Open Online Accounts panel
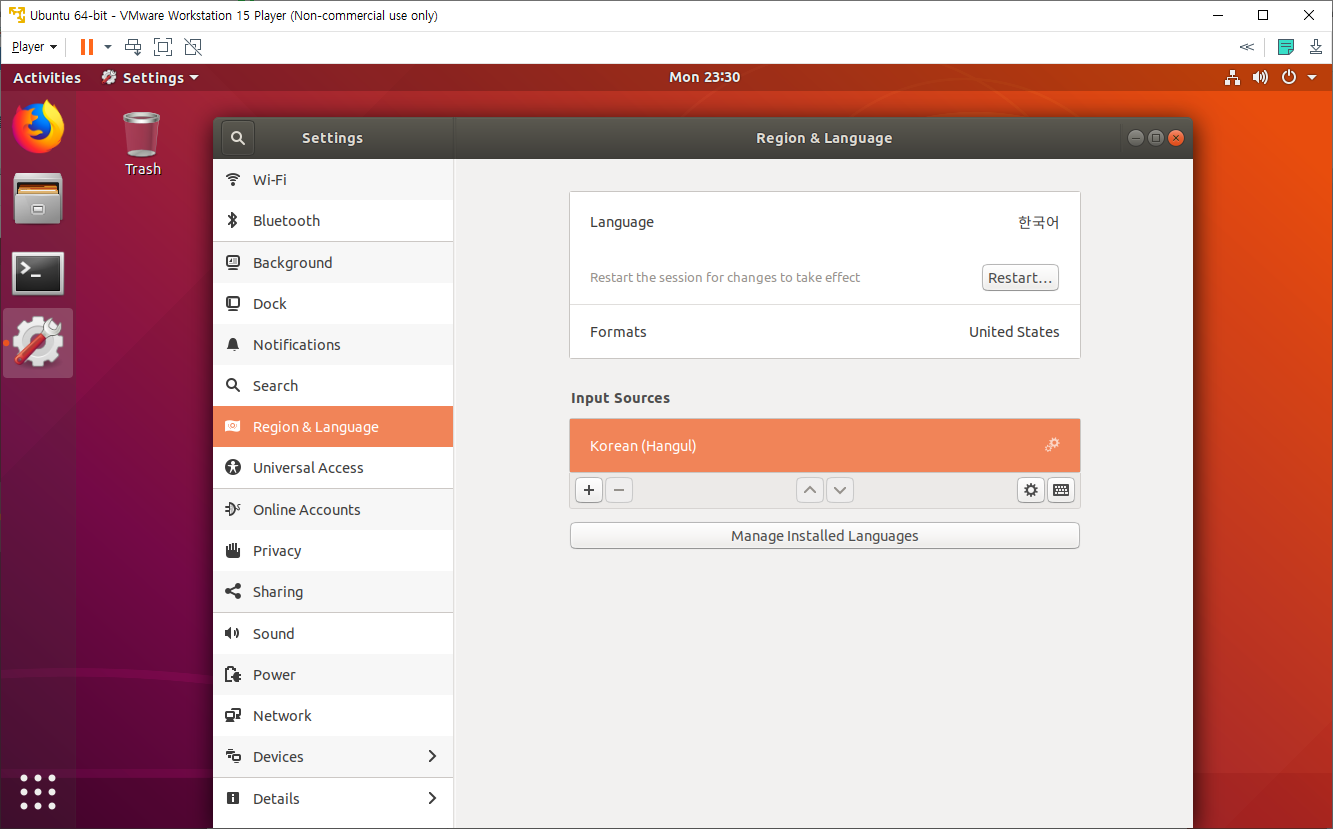The image size is (1333, 829). [x=333, y=509]
